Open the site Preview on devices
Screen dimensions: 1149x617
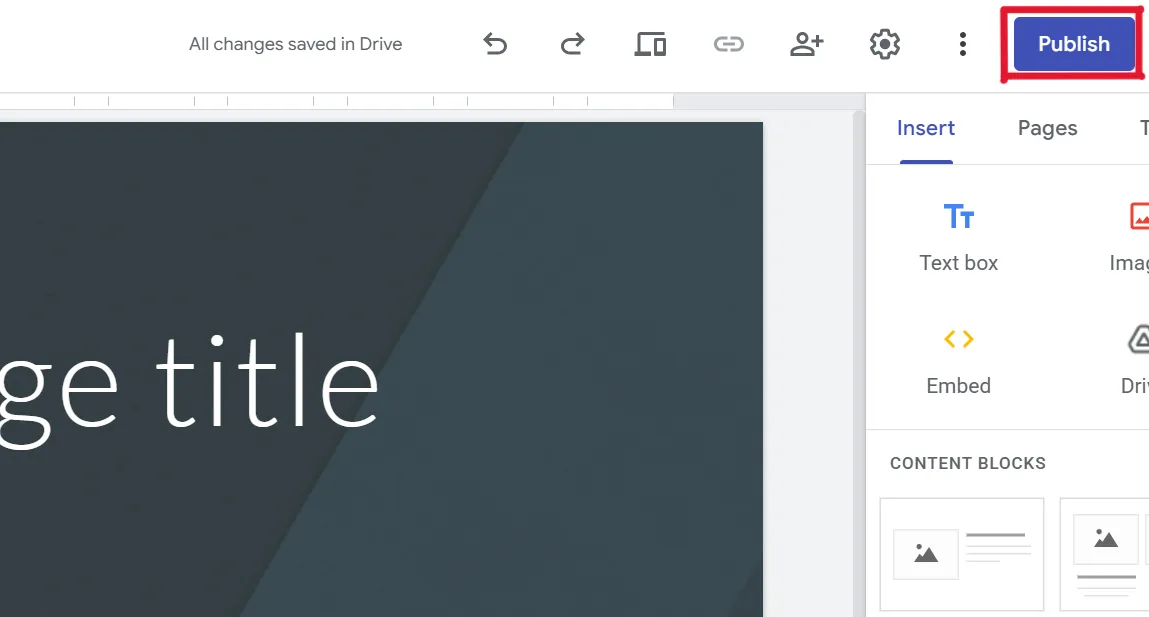(650, 44)
